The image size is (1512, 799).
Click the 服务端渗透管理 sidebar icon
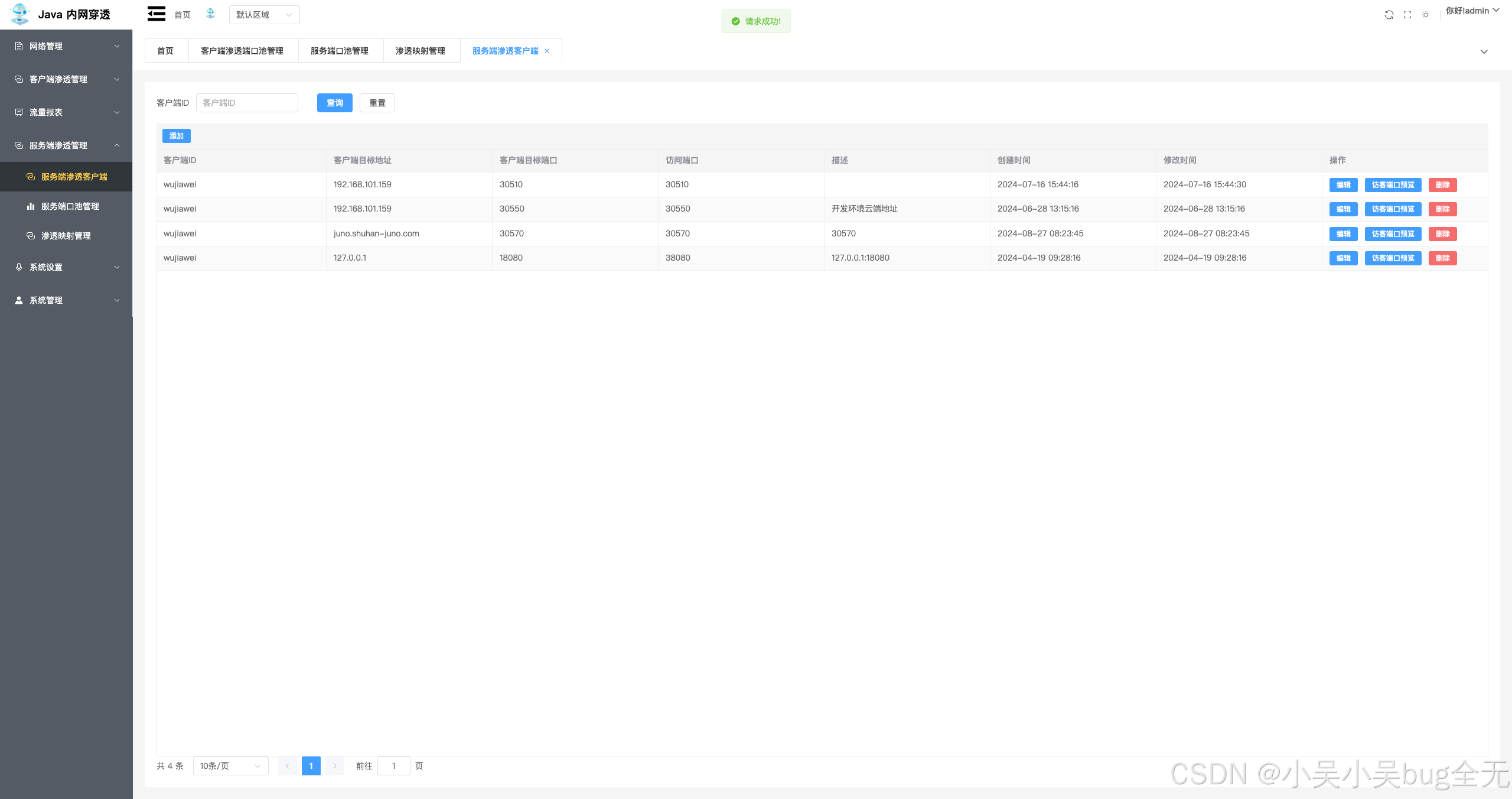19,145
